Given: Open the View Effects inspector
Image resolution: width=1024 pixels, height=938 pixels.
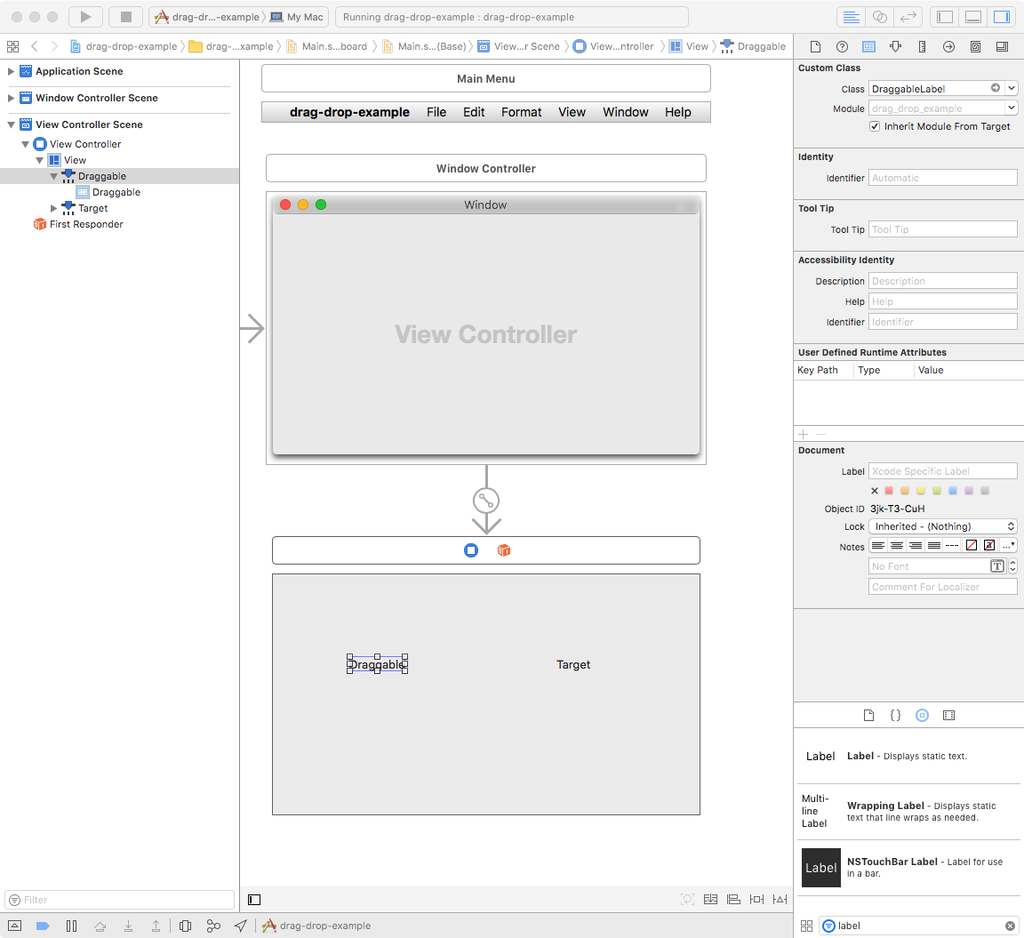Looking at the screenshot, I should coord(1002,46).
